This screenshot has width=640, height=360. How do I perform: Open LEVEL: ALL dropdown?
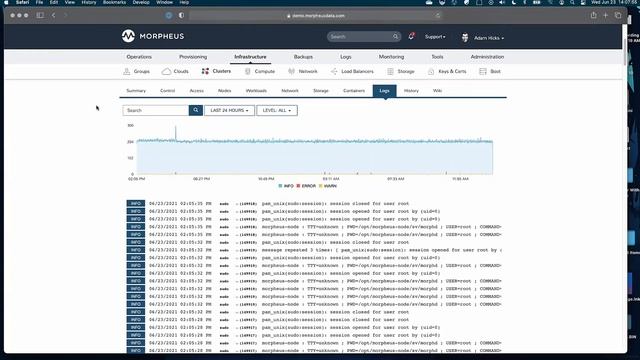pyautogui.click(x=277, y=110)
